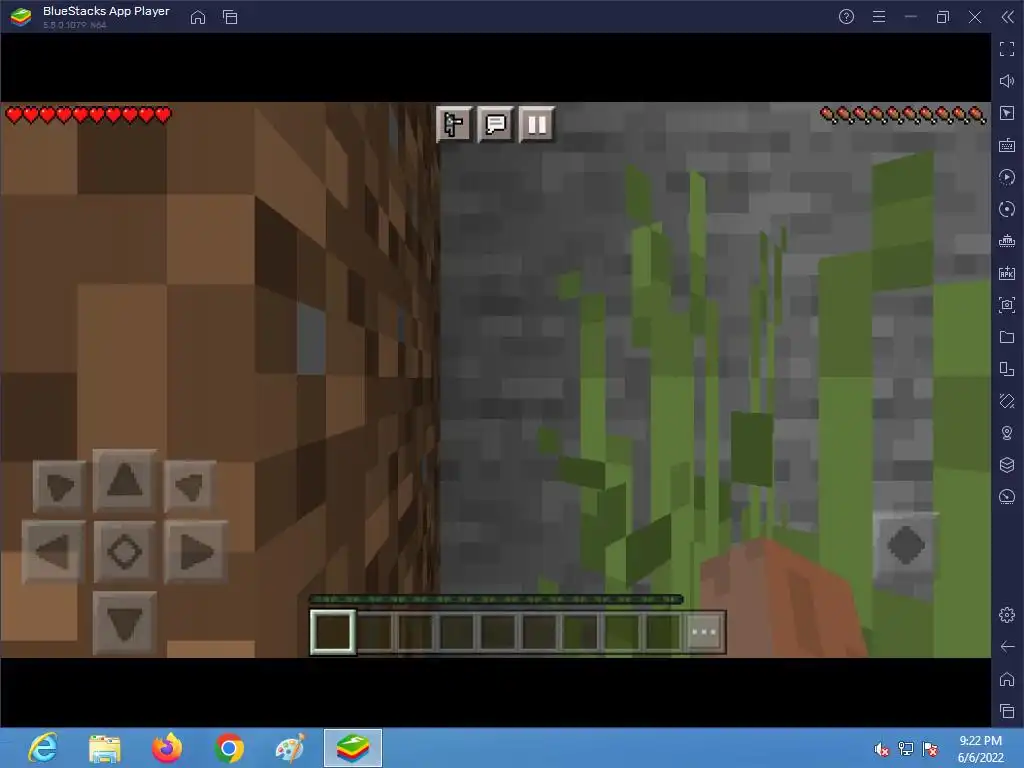
Task: Tap the D-pad back arrow
Action: [125, 623]
